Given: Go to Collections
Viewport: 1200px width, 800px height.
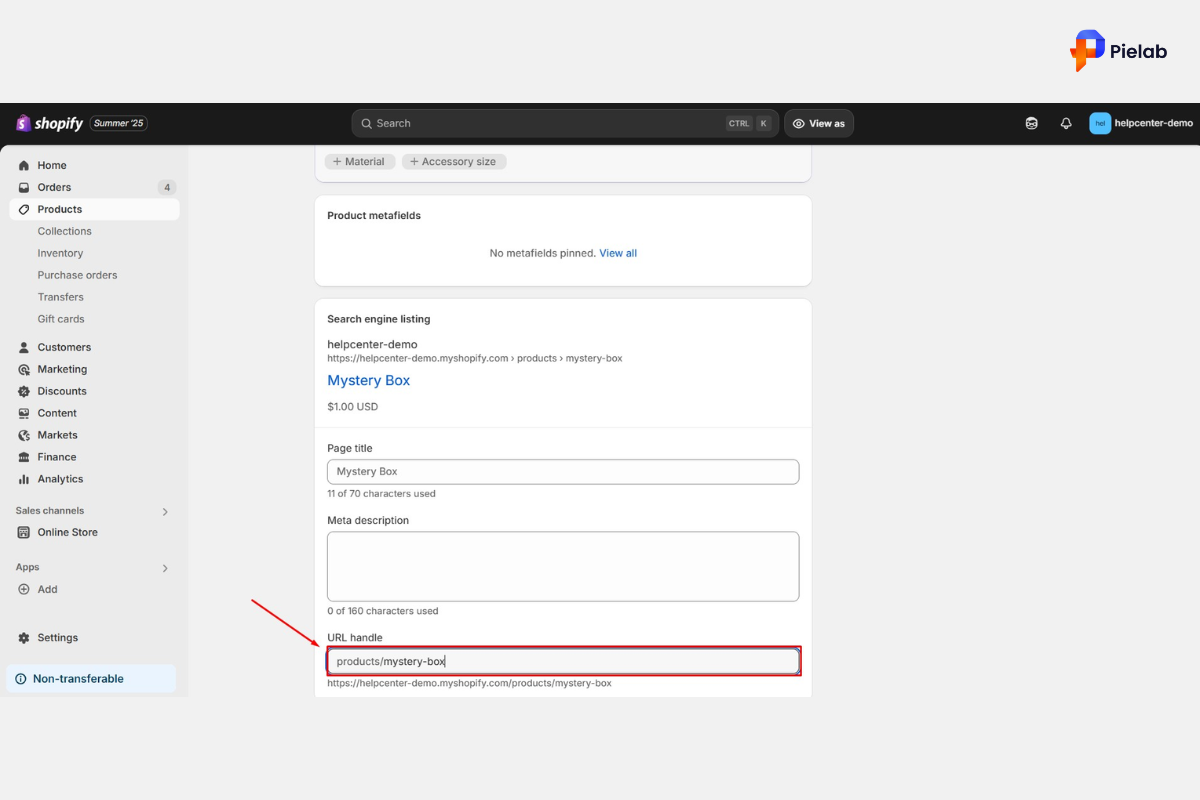Looking at the screenshot, I should click(64, 231).
